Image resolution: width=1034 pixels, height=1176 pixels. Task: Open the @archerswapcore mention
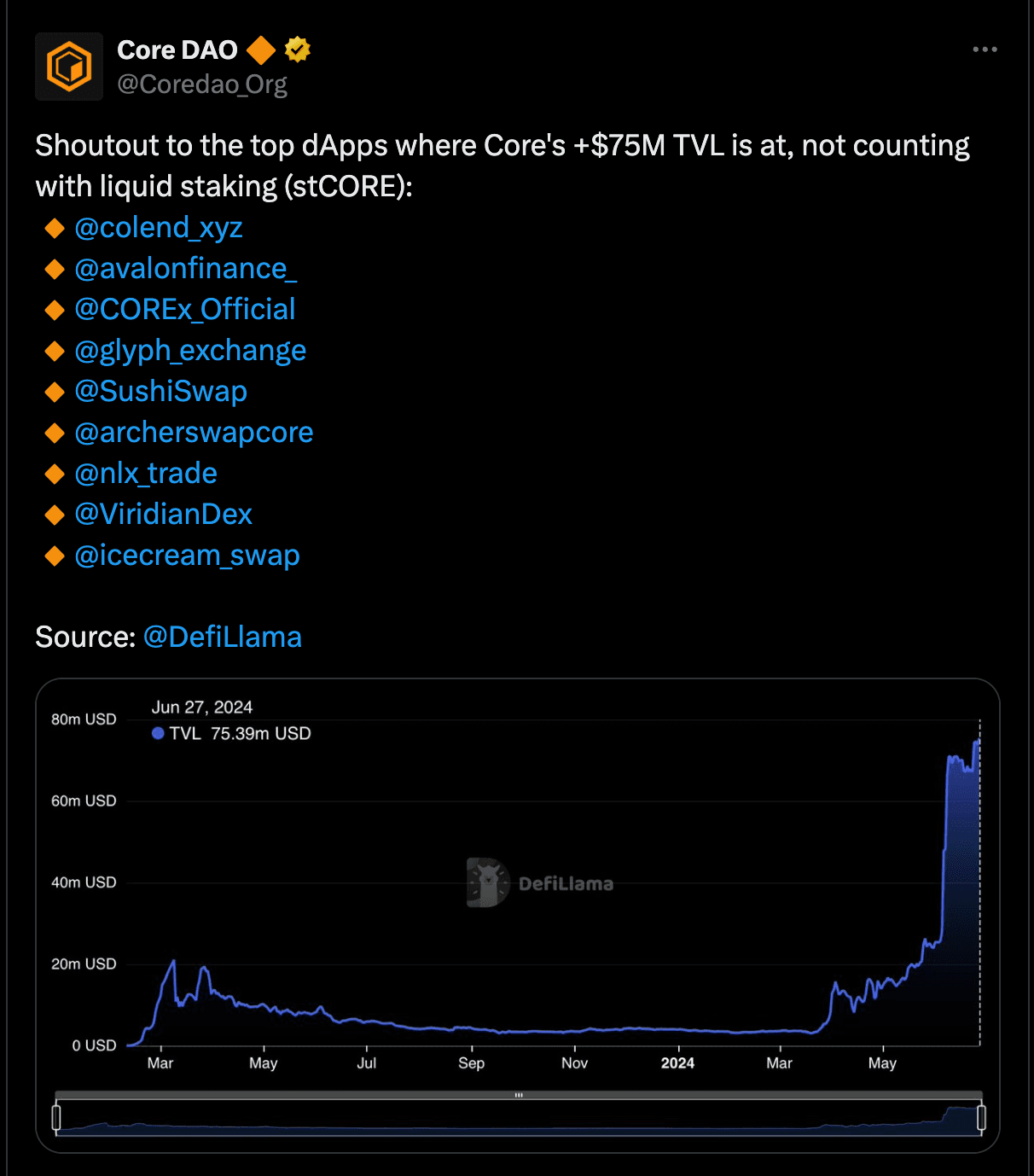point(194,433)
